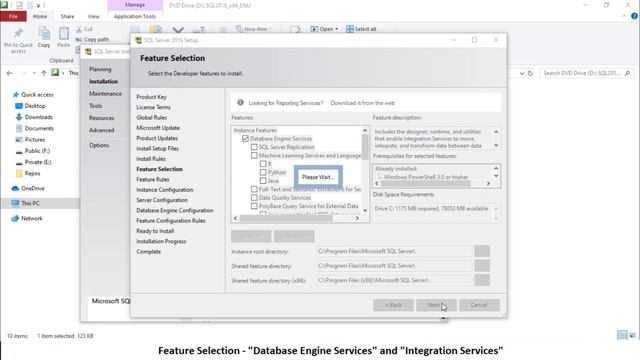Screen dimensions: 640x360
Task: Click Pin to Quick access icon in Explorer ribbon
Action: pos(18,33)
